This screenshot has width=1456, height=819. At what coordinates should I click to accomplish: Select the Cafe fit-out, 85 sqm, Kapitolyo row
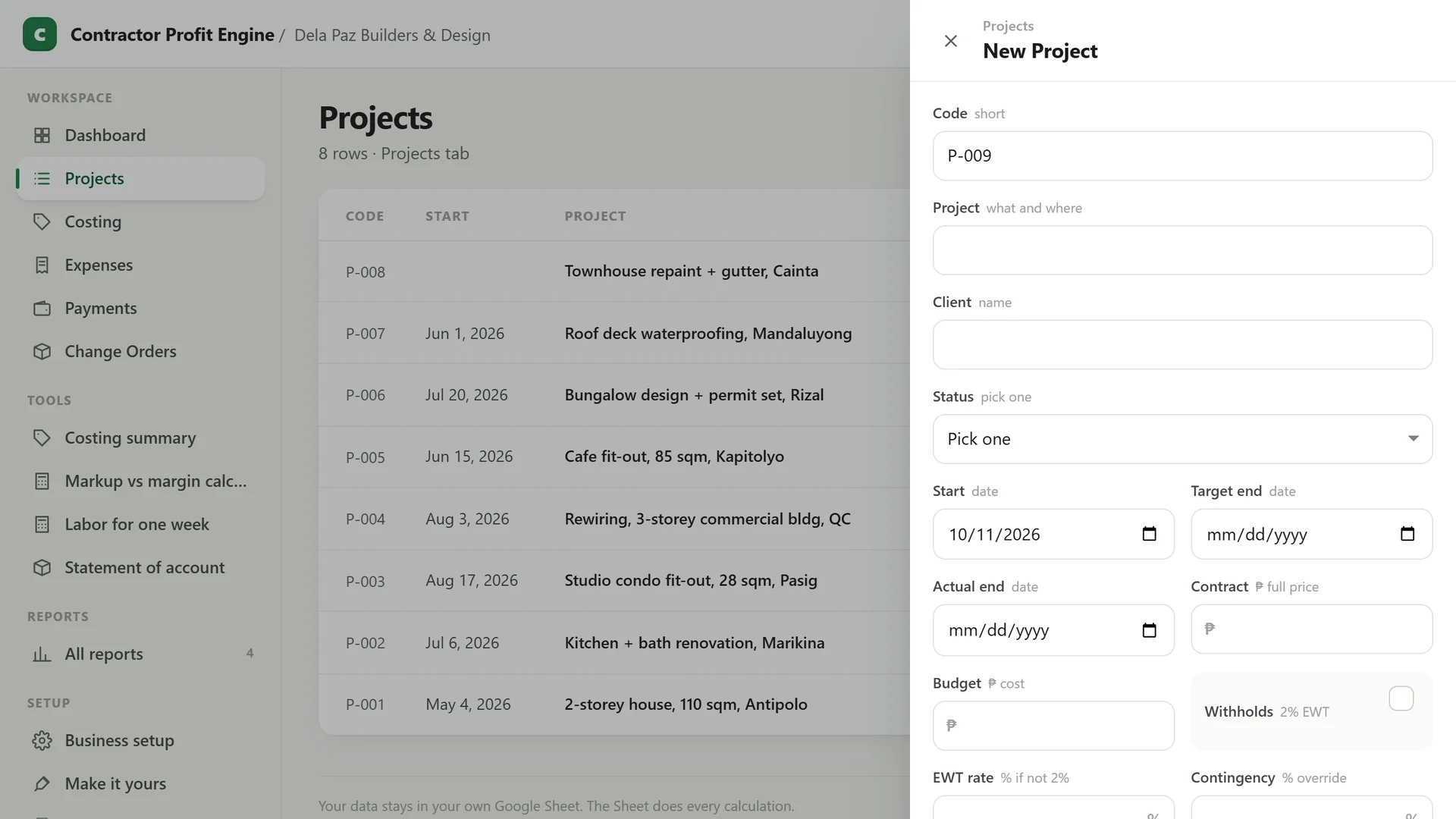point(614,457)
